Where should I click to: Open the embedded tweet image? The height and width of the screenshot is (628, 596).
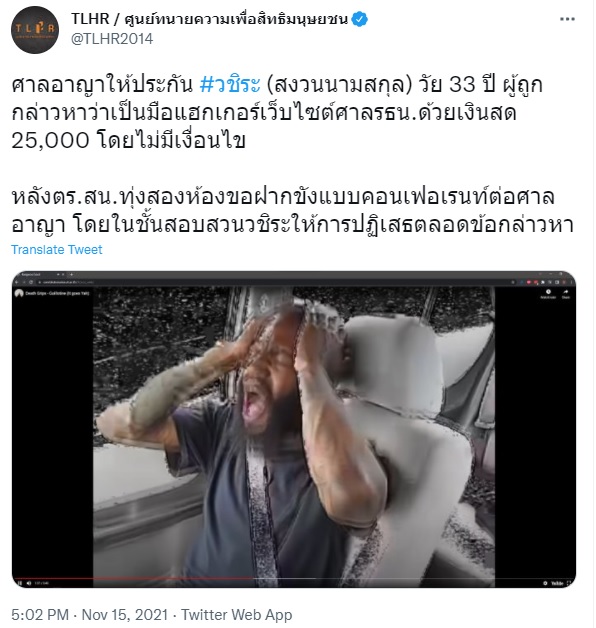coord(294,429)
